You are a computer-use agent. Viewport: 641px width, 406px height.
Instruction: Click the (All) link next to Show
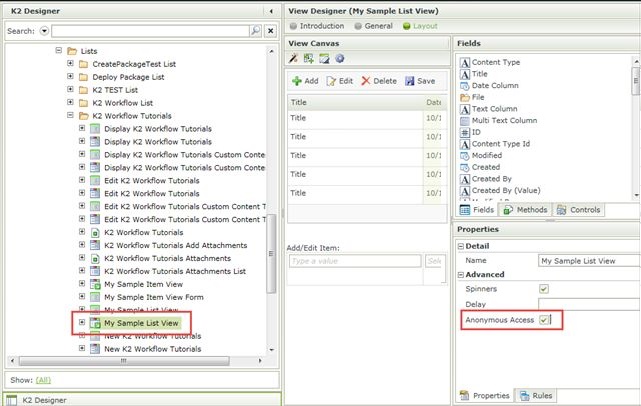point(43,380)
